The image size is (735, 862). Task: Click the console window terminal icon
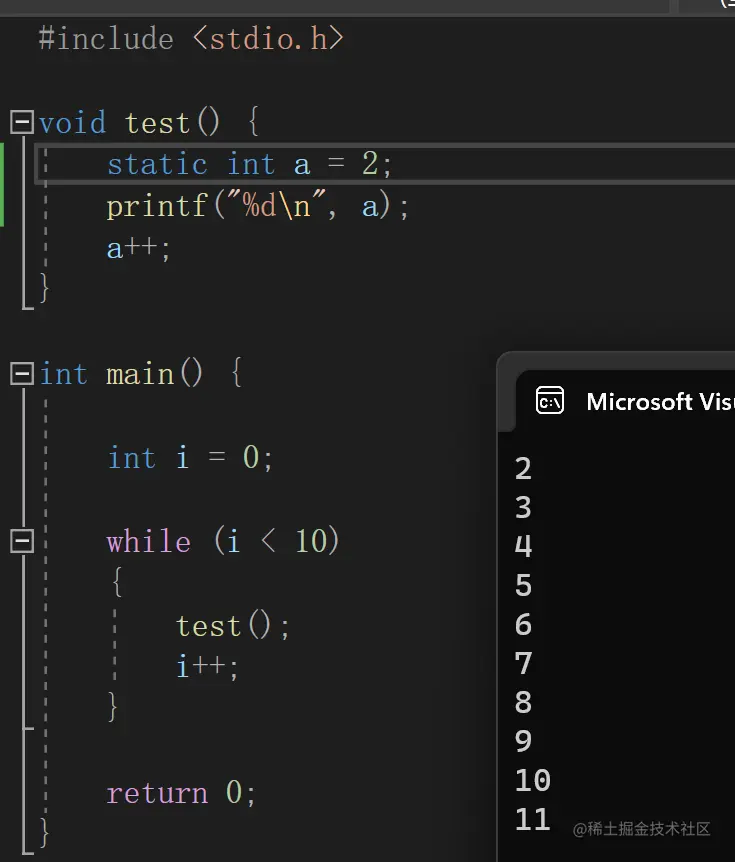point(550,401)
